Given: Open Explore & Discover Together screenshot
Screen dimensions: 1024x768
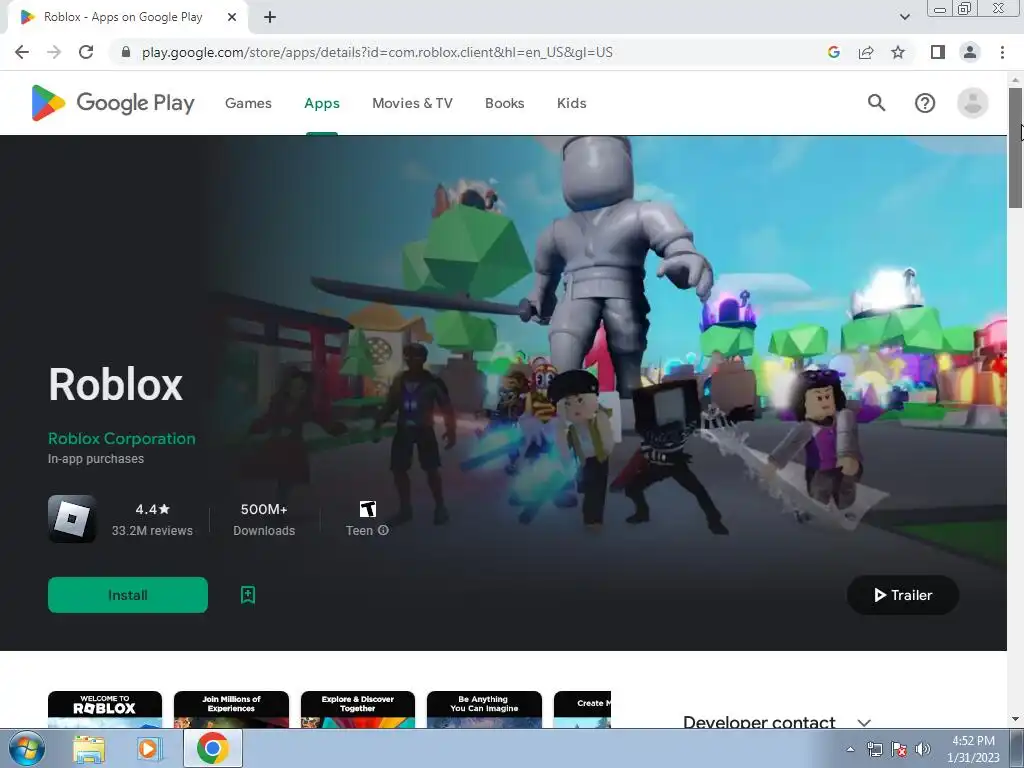Looking at the screenshot, I should (x=357, y=709).
